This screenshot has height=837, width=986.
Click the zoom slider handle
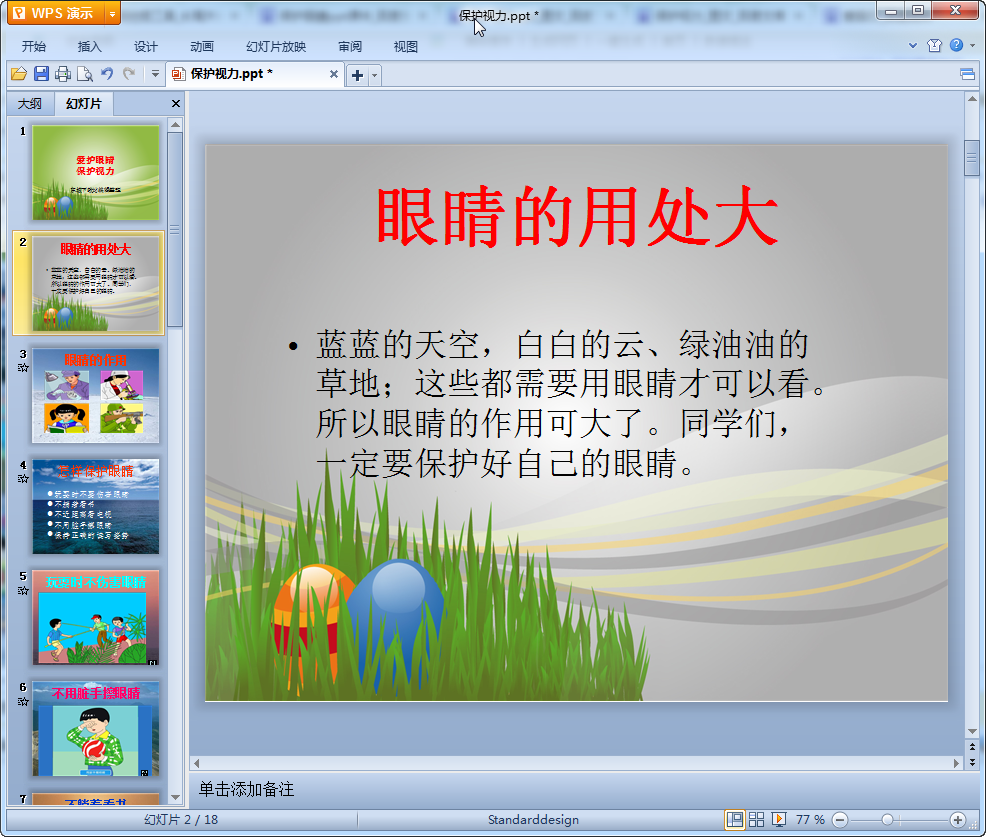(x=887, y=819)
